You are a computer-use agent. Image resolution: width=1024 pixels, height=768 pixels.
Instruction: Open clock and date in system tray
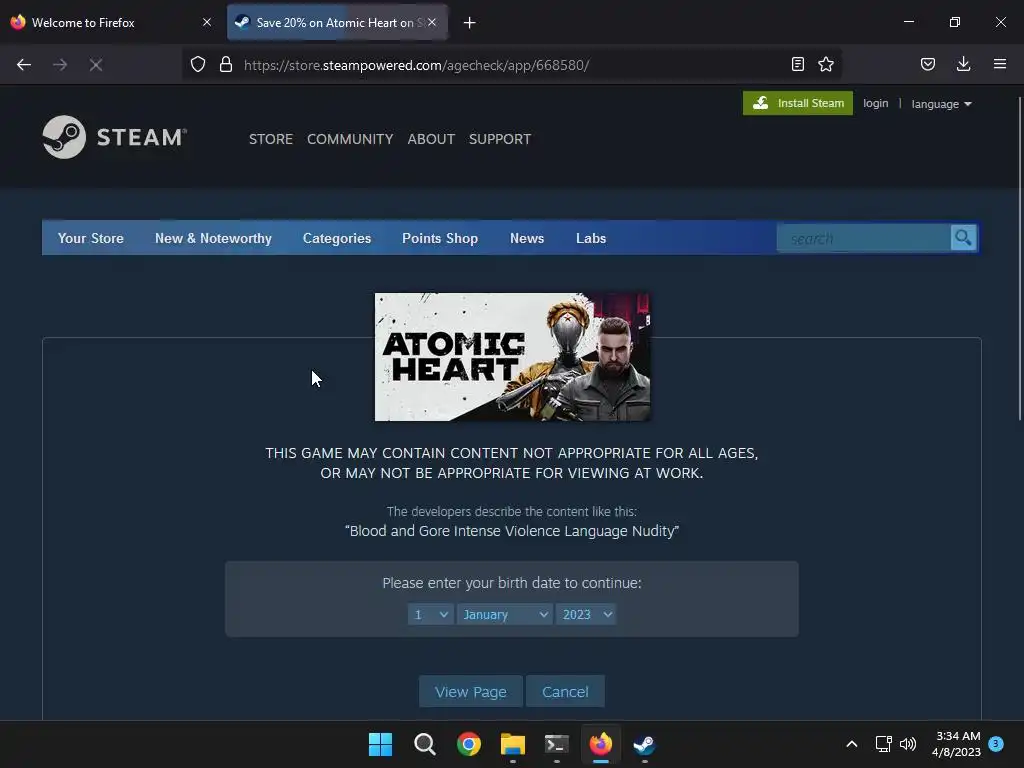pos(957,744)
